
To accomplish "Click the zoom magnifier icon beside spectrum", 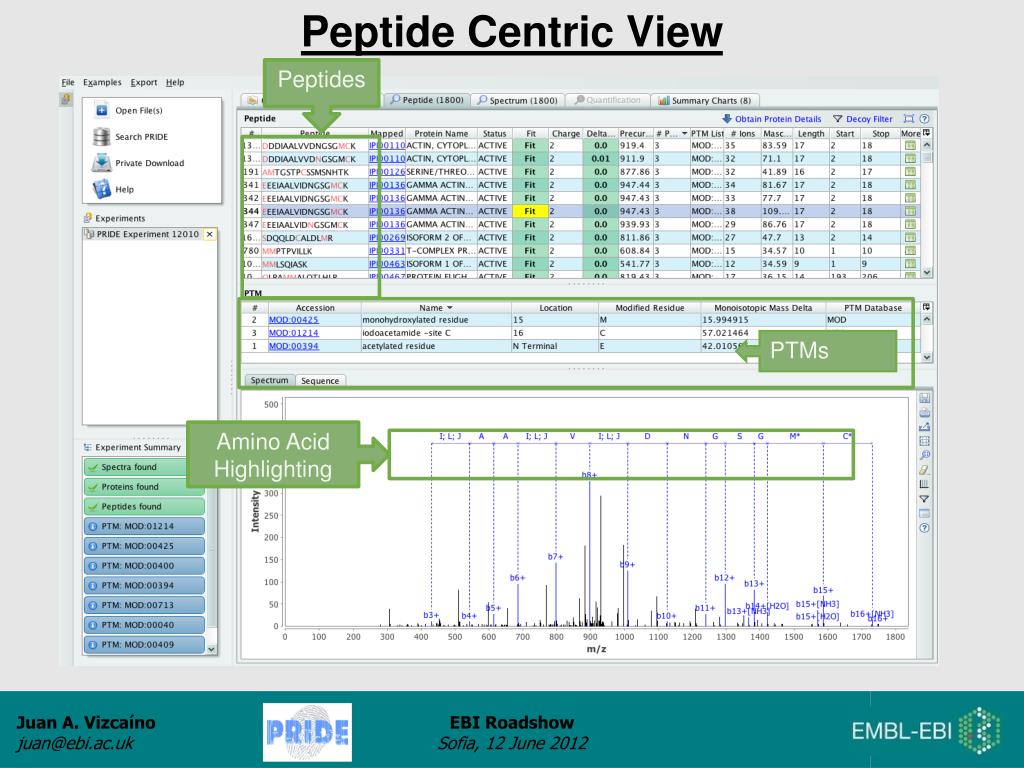I will [924, 456].
